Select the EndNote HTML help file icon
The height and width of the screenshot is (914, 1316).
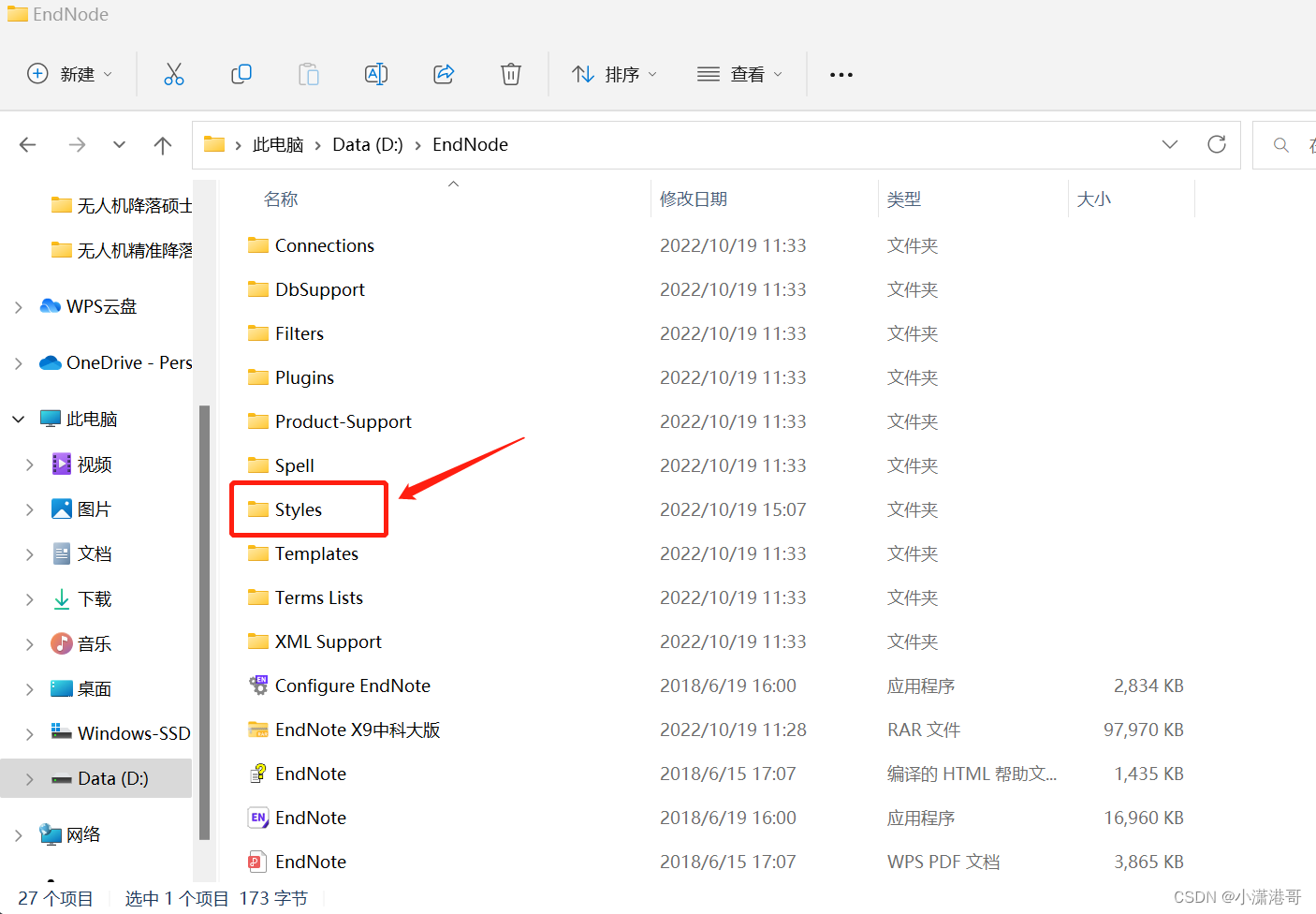click(258, 774)
